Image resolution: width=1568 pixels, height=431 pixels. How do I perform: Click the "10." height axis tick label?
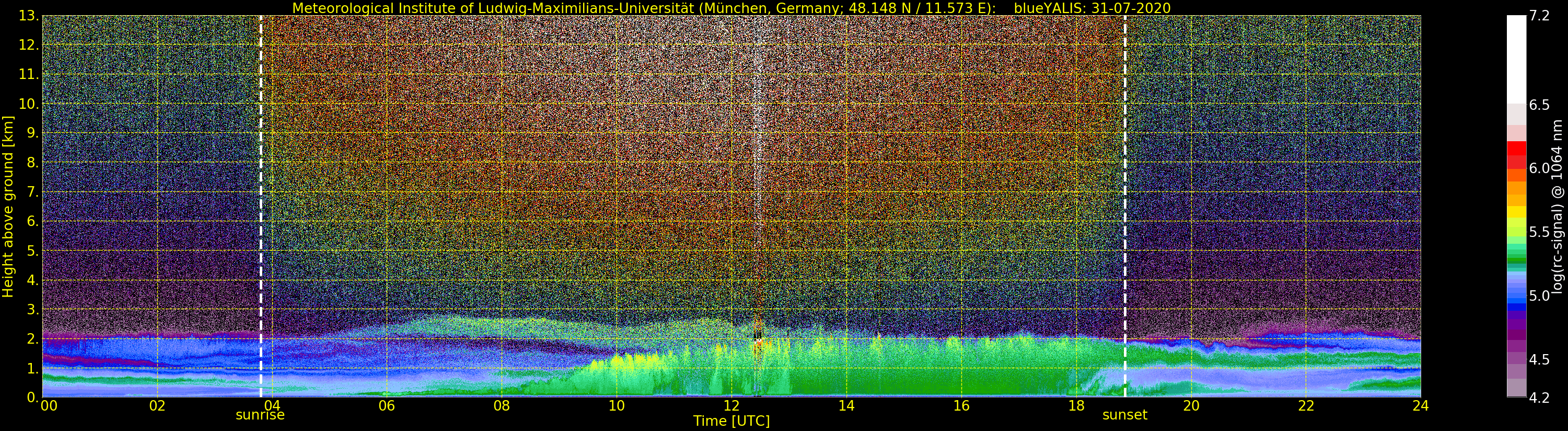[29, 104]
